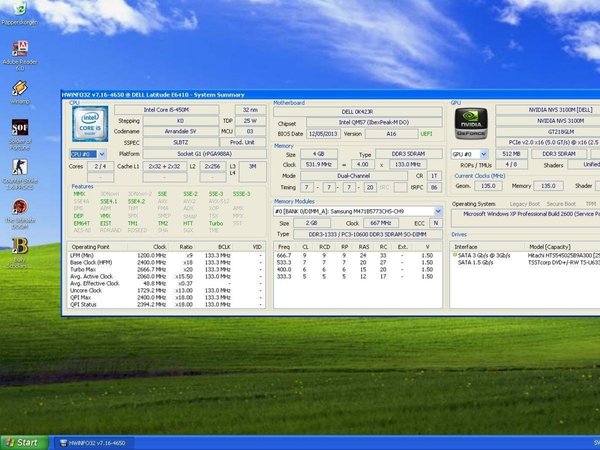Click the green UEFI label
The image size is (600, 450).
point(426,134)
